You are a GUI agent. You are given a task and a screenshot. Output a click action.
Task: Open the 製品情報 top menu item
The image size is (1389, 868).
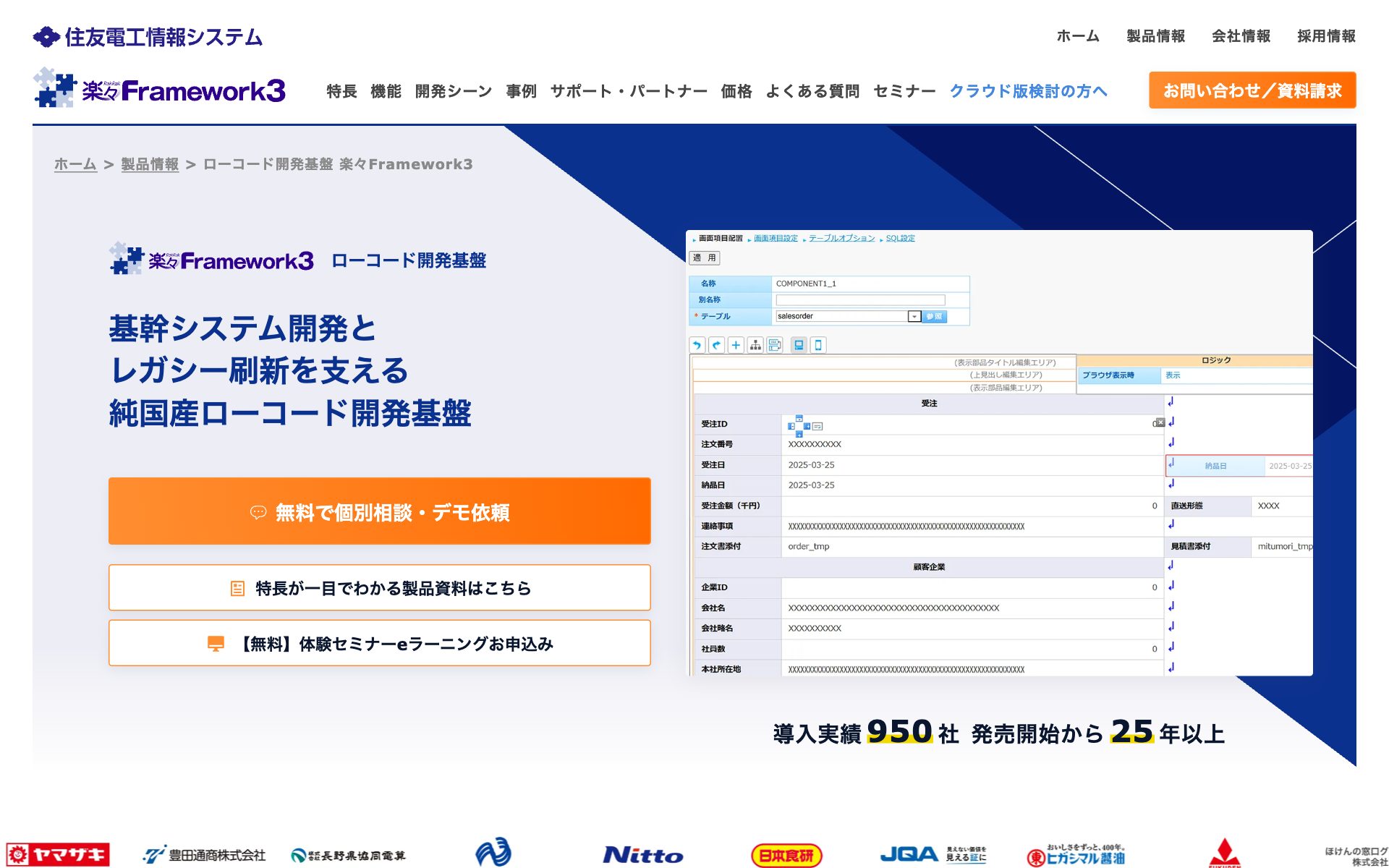(1156, 36)
